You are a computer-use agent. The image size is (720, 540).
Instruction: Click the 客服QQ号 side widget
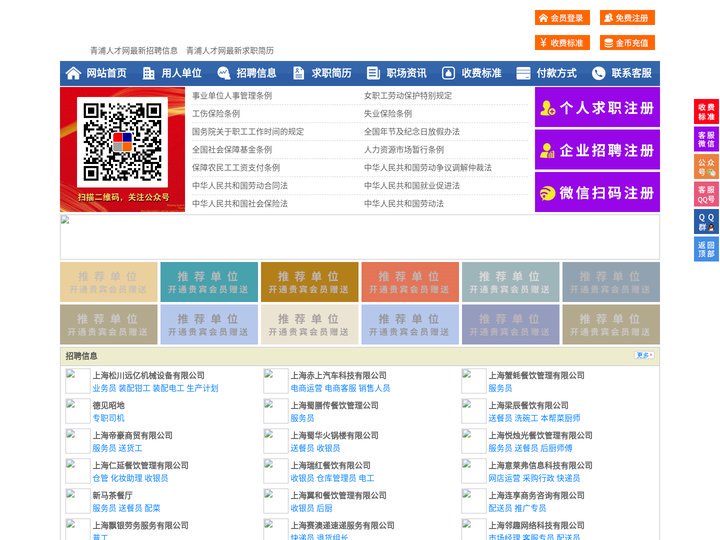706,194
